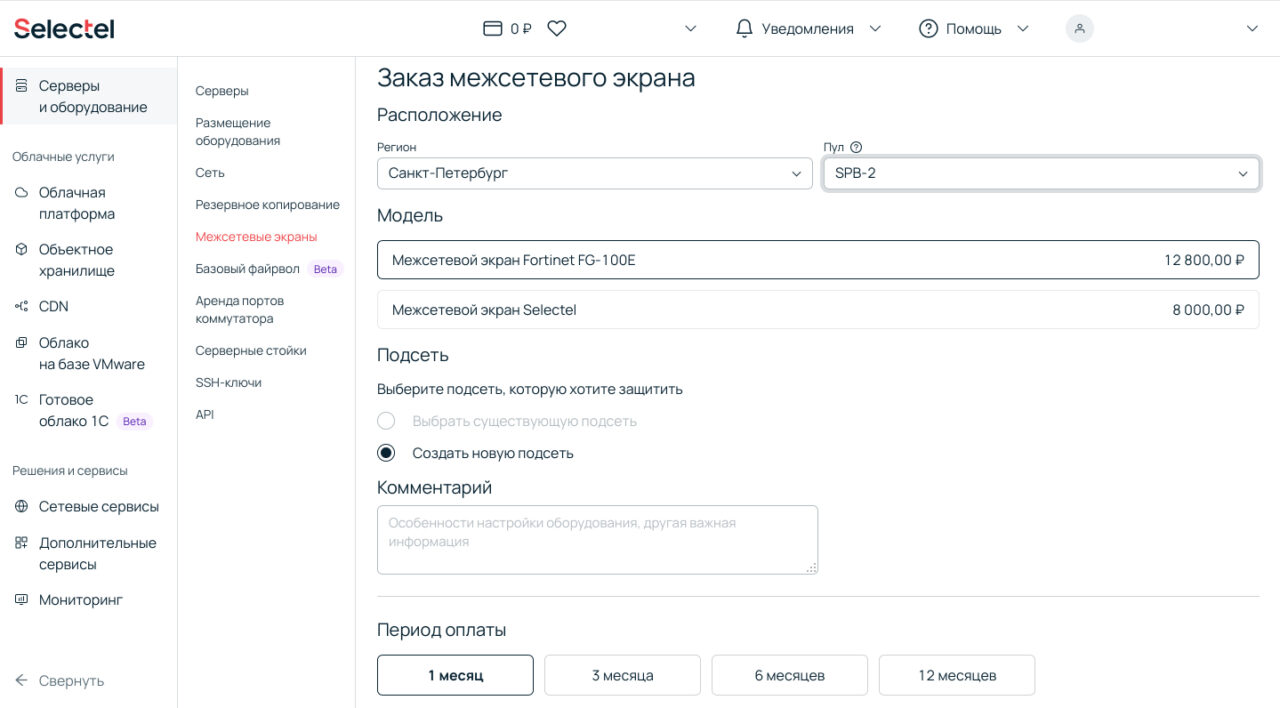Image resolution: width=1280 pixels, height=708 pixels.
Task: Open the Регион dropdown Санкт-Петербург
Action: coord(595,173)
